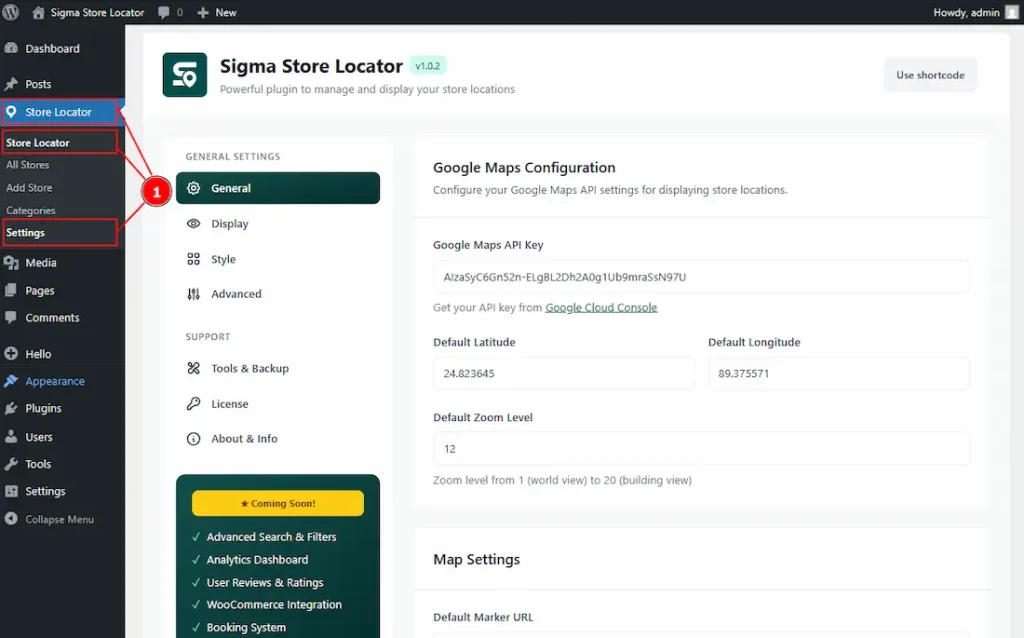Viewport: 1024px width, 638px height.
Task: Click the tools icon beside Tools & Backup
Action: (193, 368)
